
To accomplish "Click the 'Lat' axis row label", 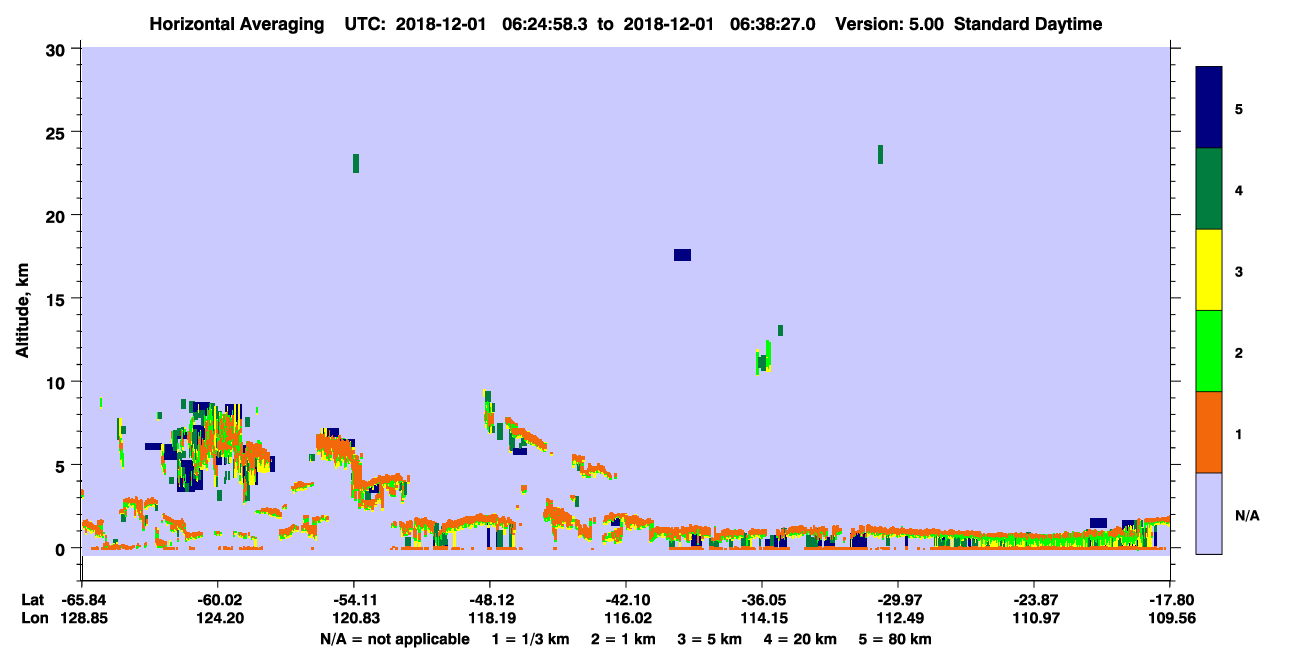I will [32, 600].
